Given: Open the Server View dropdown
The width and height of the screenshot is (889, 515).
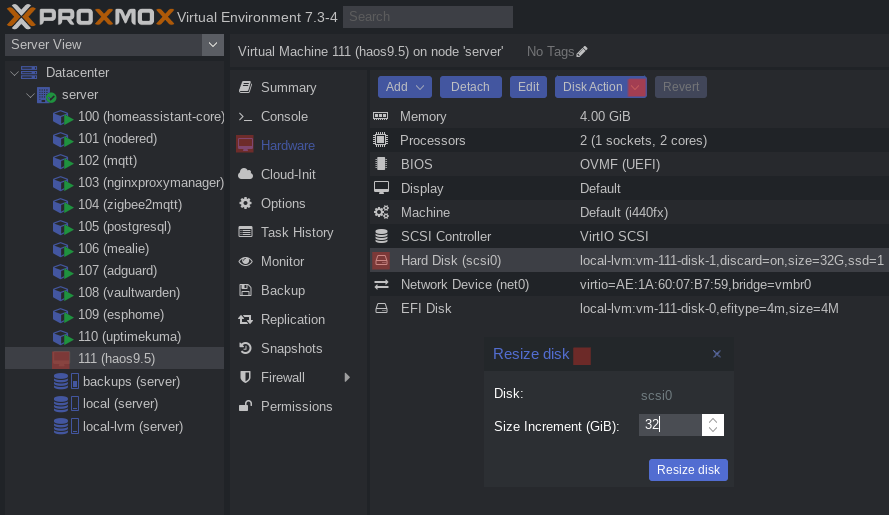Looking at the screenshot, I should tap(213, 45).
